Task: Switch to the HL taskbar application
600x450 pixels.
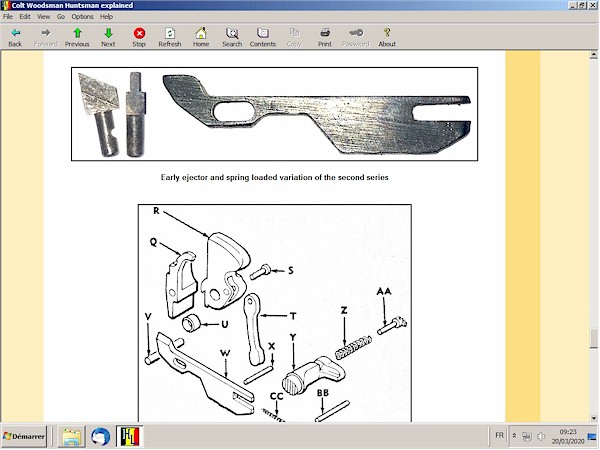Action: [130, 436]
